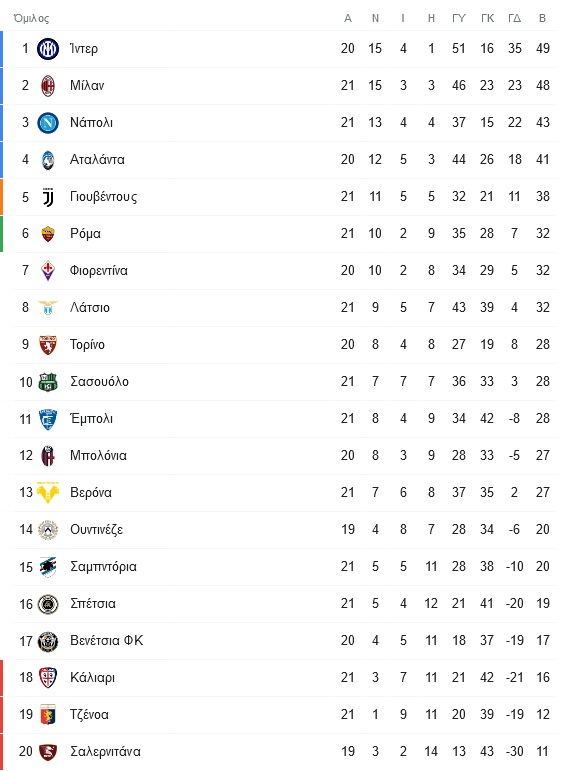The image size is (563, 771).
Task: Open the Ρόμα team page
Action: 86,234
